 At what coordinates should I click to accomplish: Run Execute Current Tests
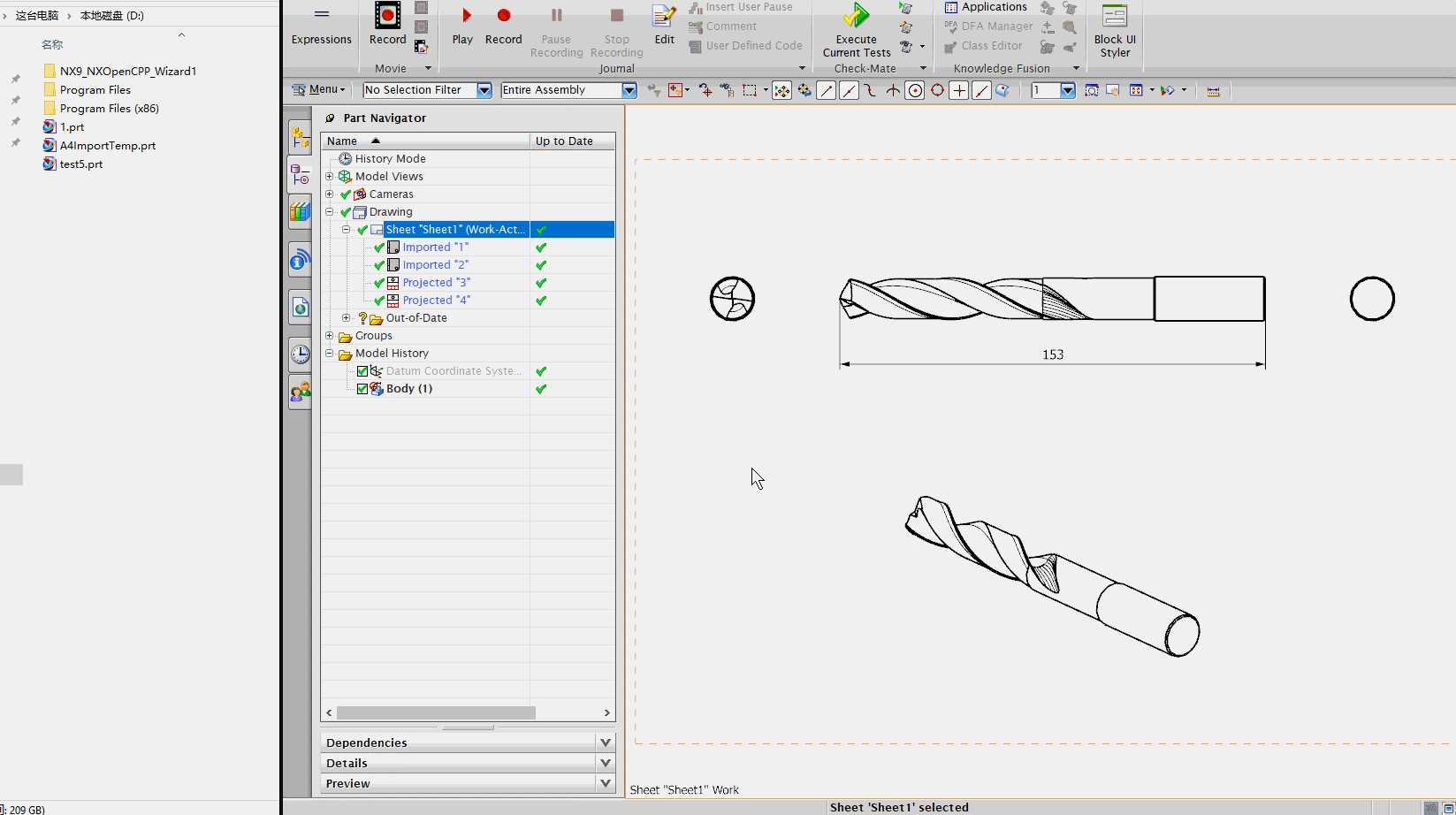[x=856, y=32]
